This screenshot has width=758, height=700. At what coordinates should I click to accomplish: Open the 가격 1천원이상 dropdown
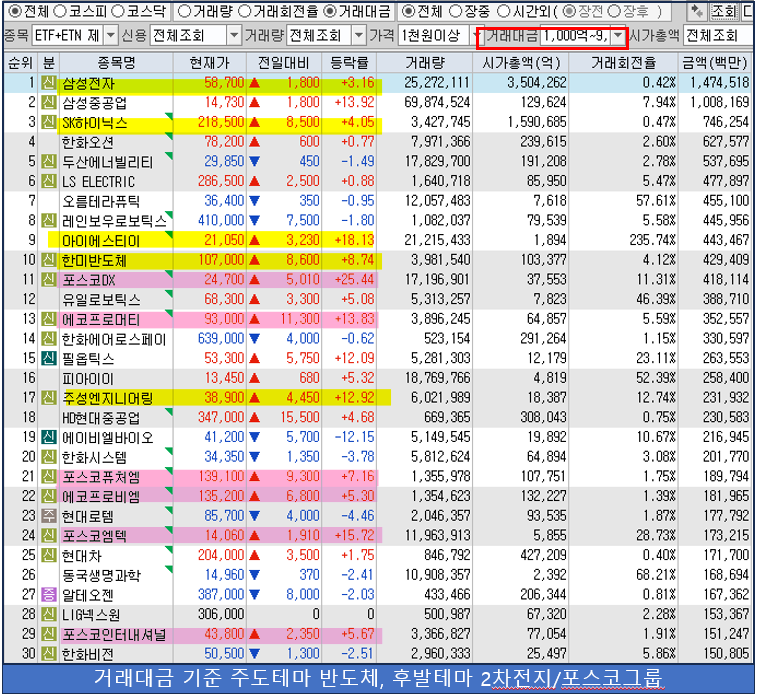(477, 35)
